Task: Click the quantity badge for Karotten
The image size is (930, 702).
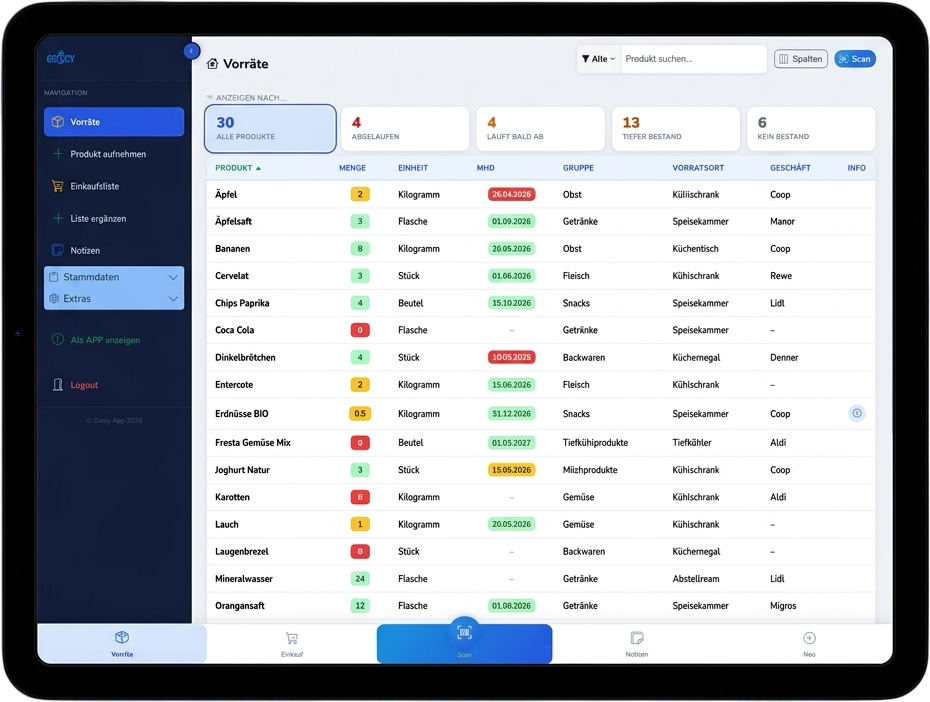Action: pyautogui.click(x=360, y=497)
